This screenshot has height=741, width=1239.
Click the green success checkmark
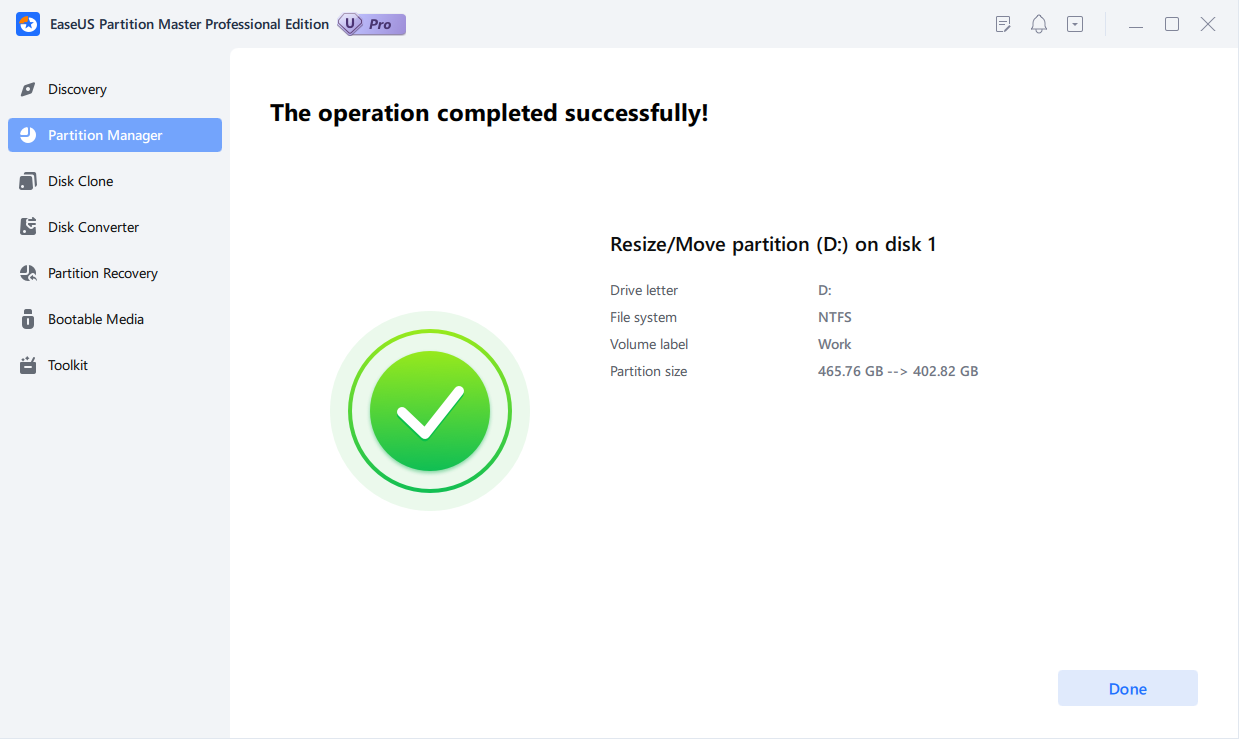[429, 411]
